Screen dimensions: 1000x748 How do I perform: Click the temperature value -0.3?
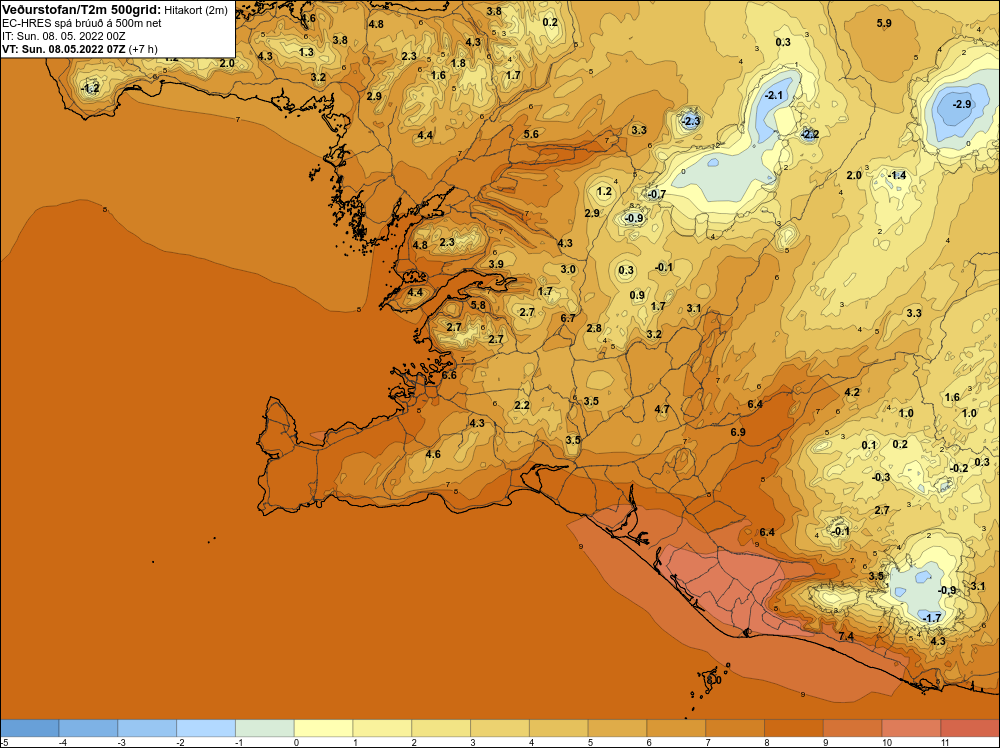[x=881, y=477]
